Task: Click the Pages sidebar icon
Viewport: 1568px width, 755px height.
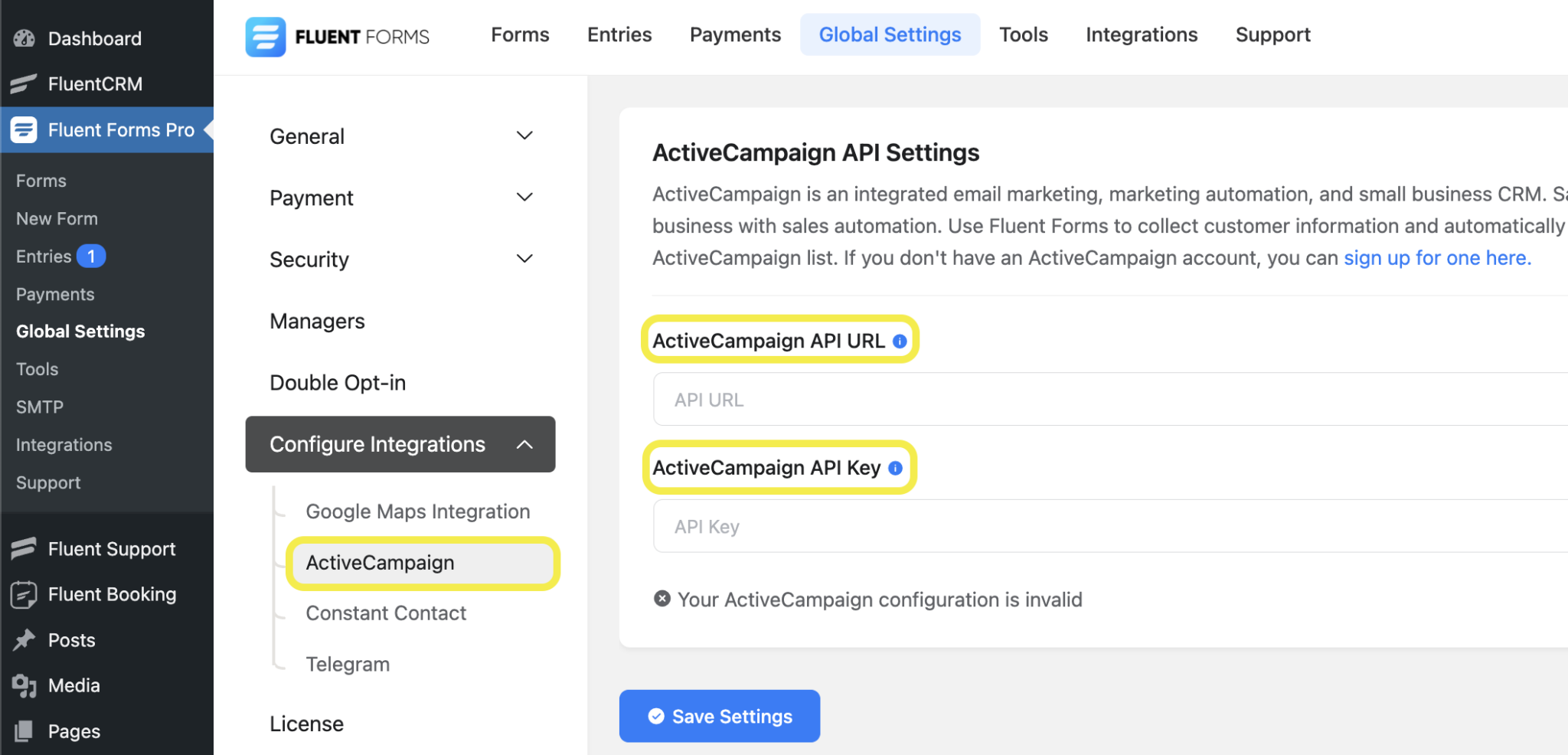Action: point(23,730)
